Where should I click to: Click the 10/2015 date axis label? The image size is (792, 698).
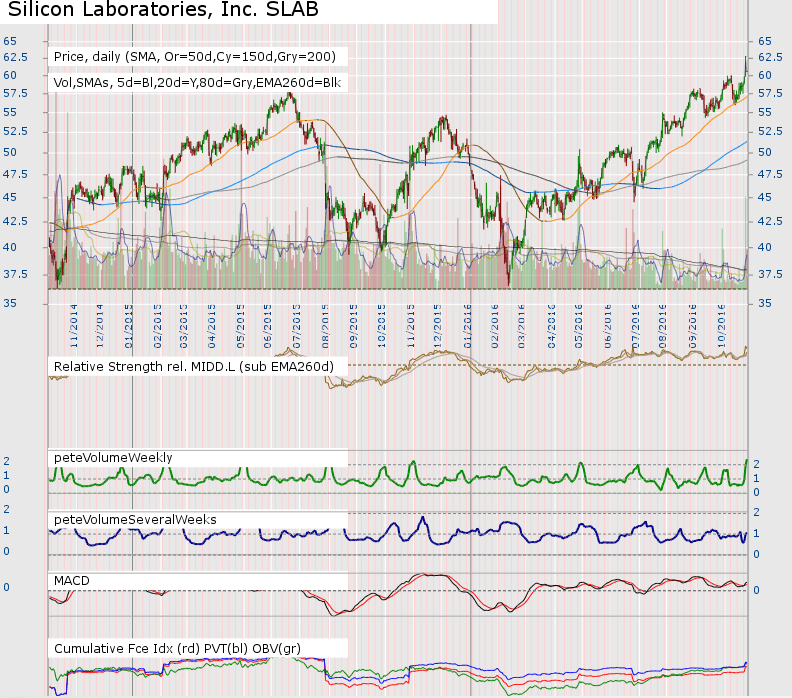382,326
